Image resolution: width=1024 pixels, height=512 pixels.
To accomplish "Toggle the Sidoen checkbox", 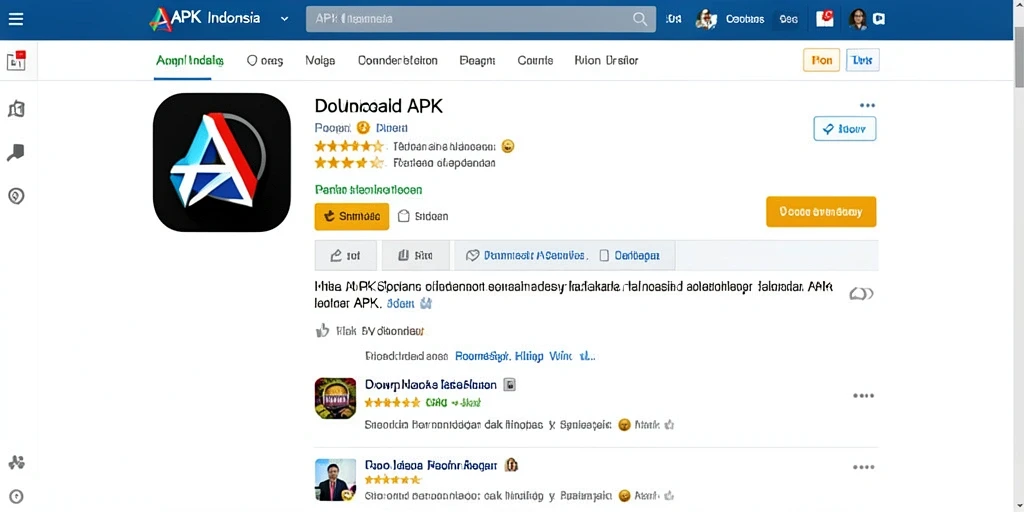I will [403, 216].
